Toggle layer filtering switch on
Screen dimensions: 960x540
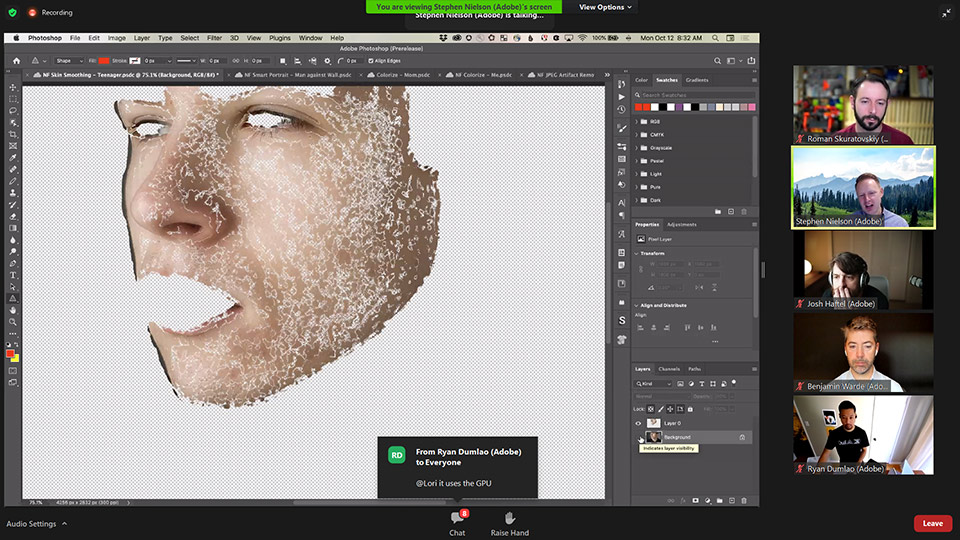(734, 383)
